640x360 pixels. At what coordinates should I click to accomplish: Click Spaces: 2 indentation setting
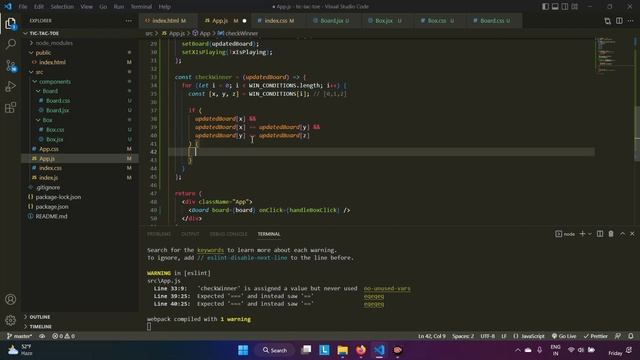tap(463, 336)
